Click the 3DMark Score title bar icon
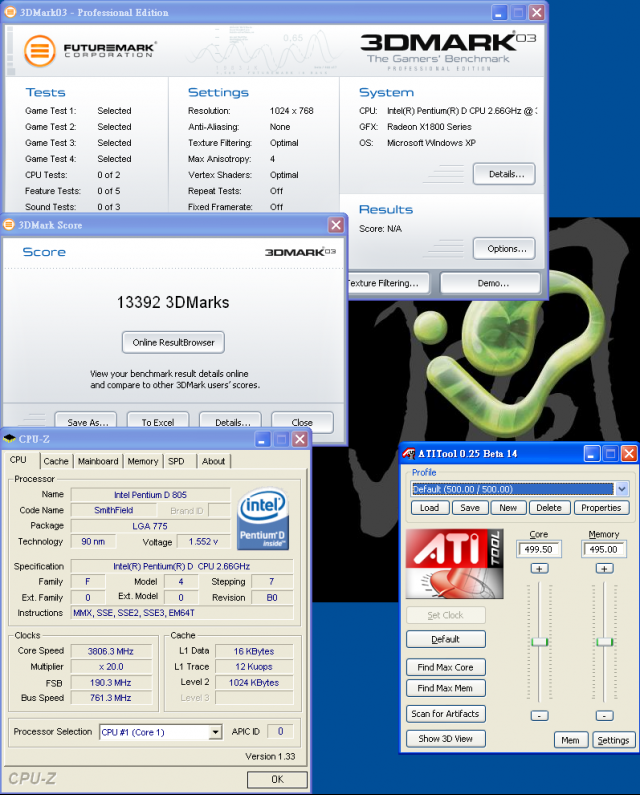The image size is (640, 795). click(9, 225)
